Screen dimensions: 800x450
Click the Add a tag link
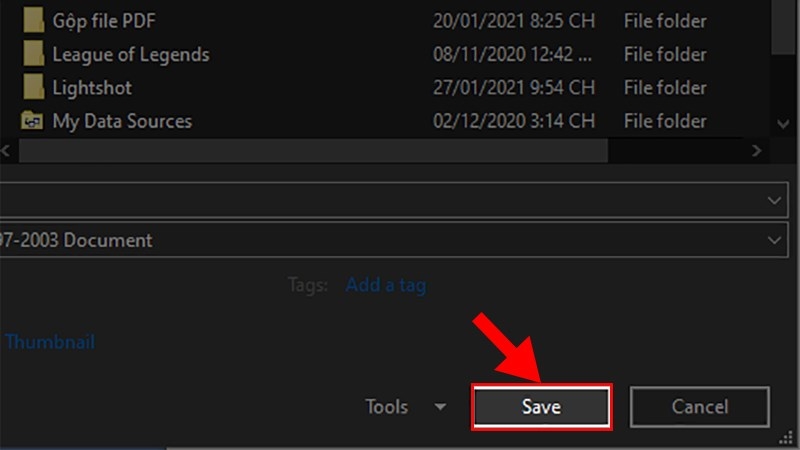click(385, 285)
